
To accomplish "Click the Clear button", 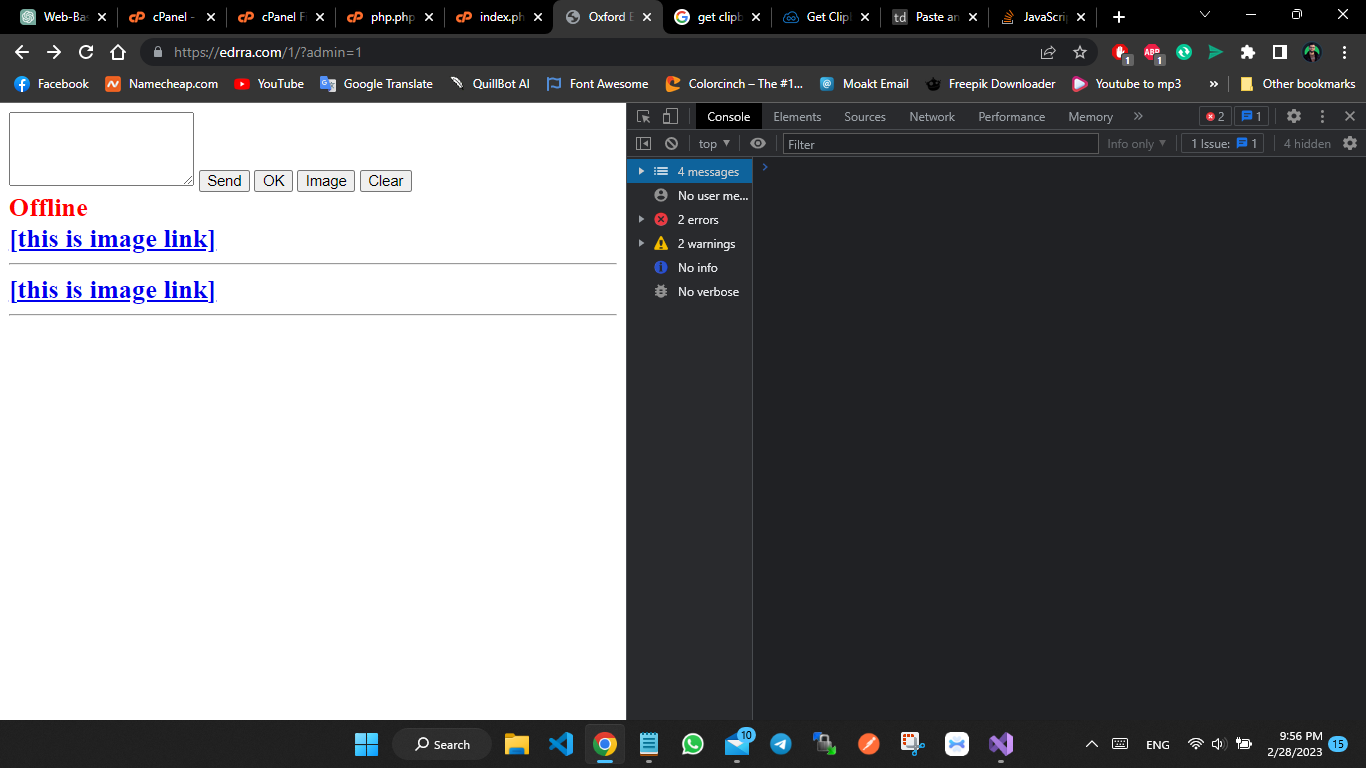I will 386,181.
